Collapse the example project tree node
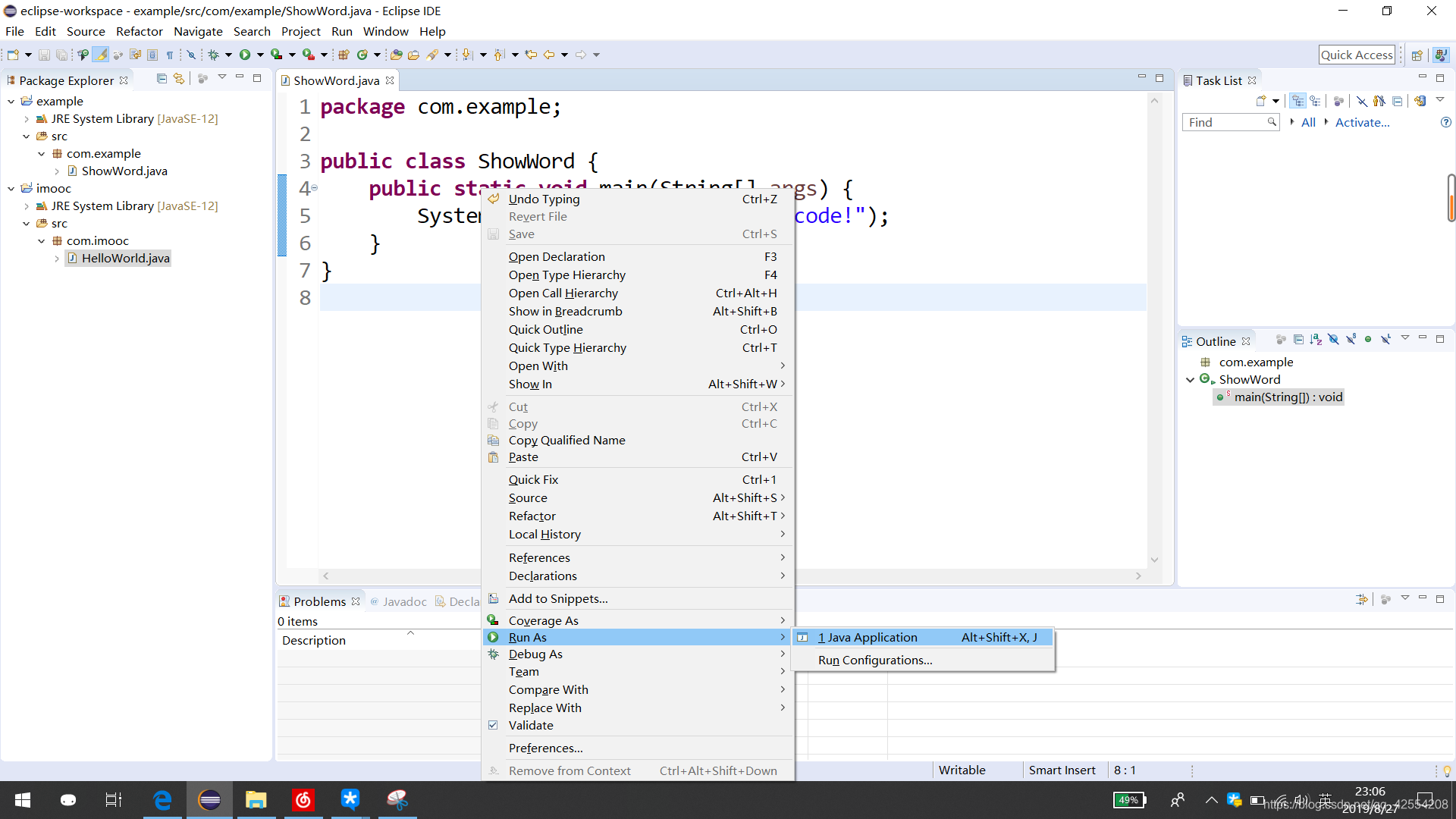 (11, 101)
